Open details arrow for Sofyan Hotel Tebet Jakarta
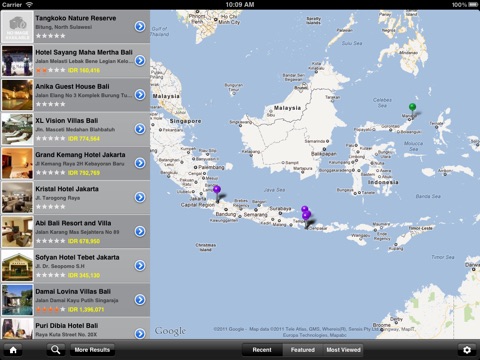Viewport: 480px width, 360px height. click(140, 266)
